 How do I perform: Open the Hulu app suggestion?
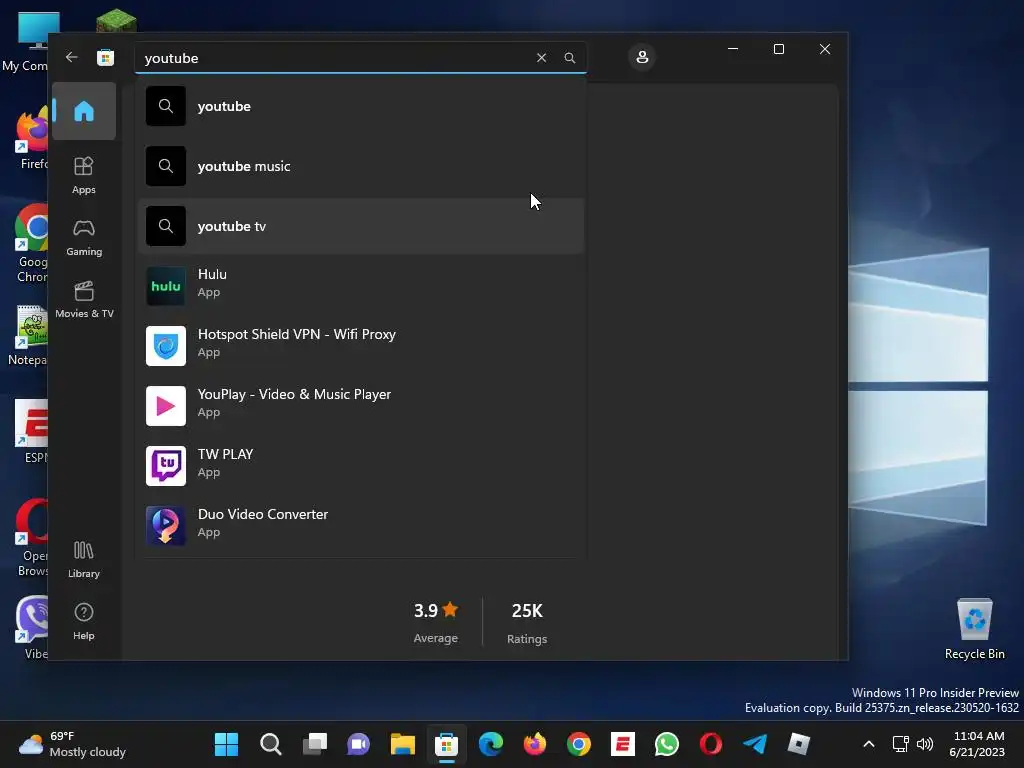click(x=360, y=286)
